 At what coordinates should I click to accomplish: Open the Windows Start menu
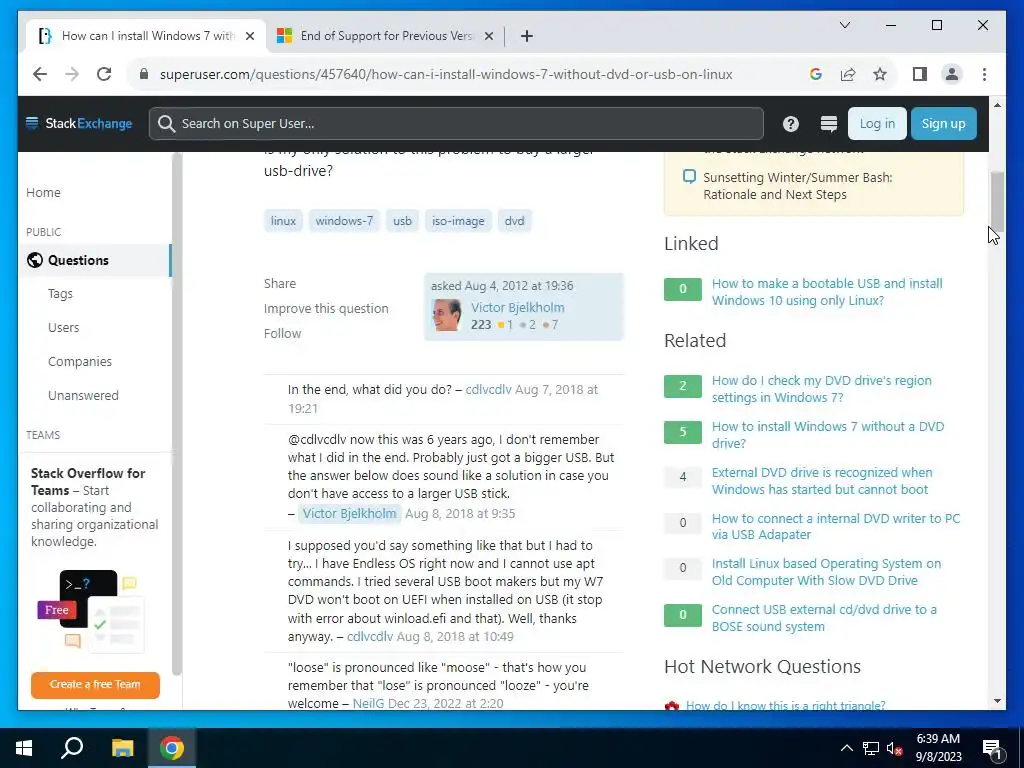tap(24, 748)
